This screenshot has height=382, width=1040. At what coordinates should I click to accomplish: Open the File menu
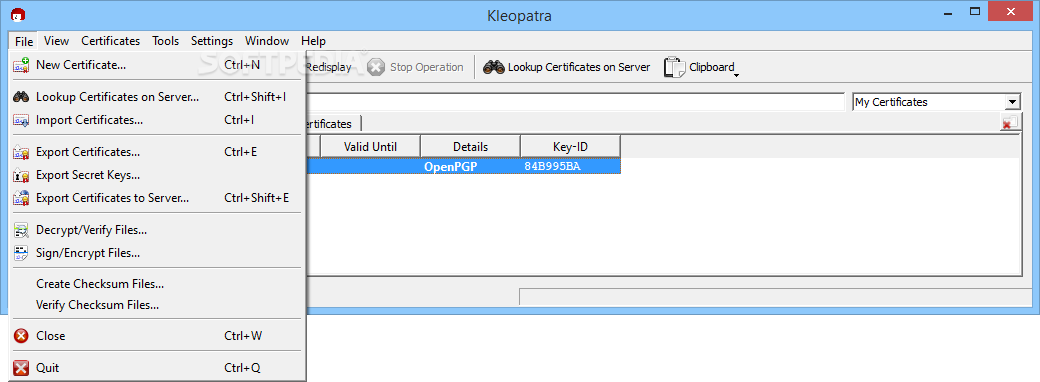pyautogui.click(x=24, y=41)
